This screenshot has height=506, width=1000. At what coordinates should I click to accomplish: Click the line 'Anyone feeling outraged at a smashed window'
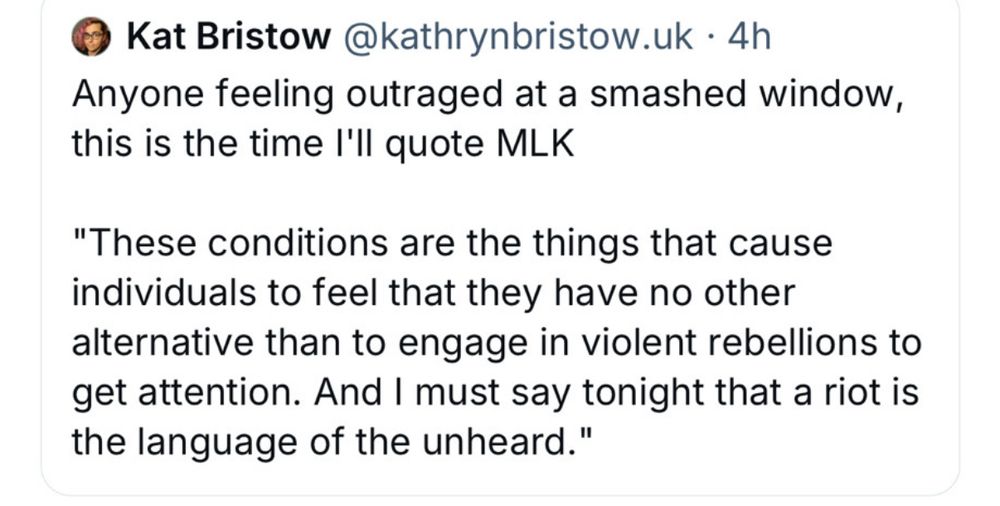(487, 96)
